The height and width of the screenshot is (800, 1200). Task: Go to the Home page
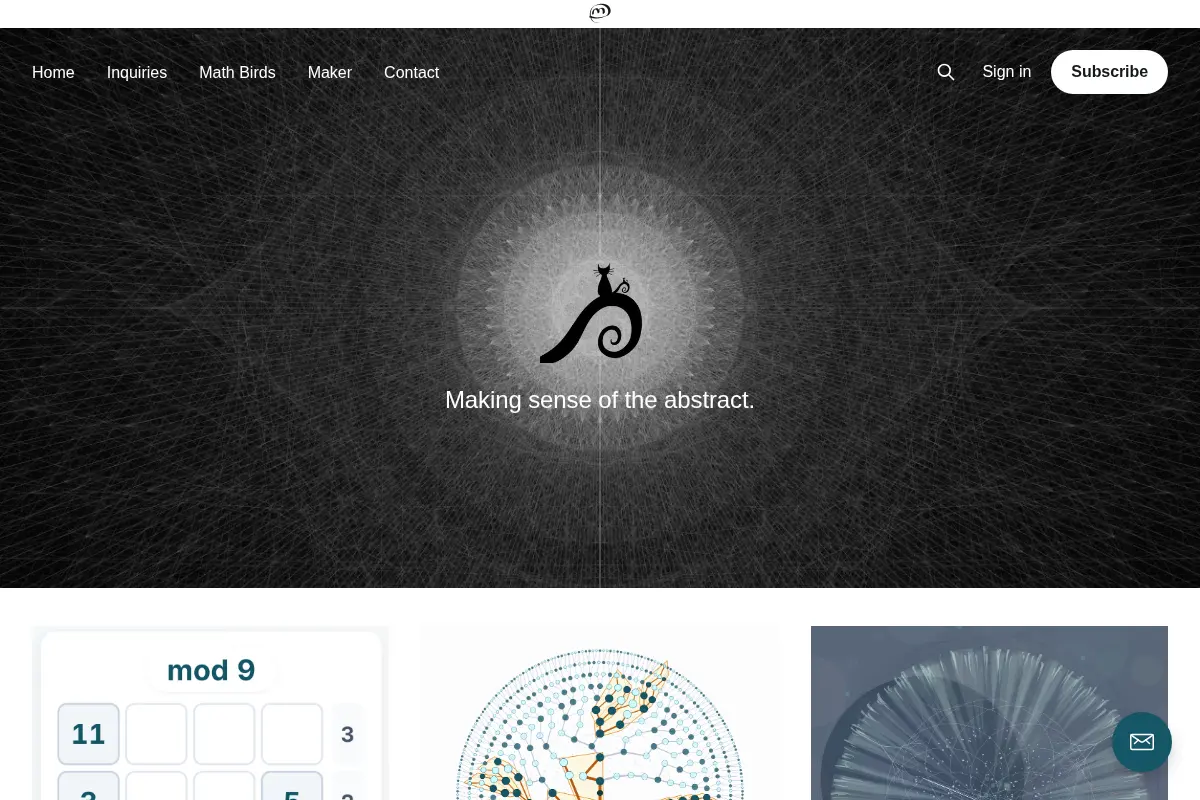coord(53,72)
